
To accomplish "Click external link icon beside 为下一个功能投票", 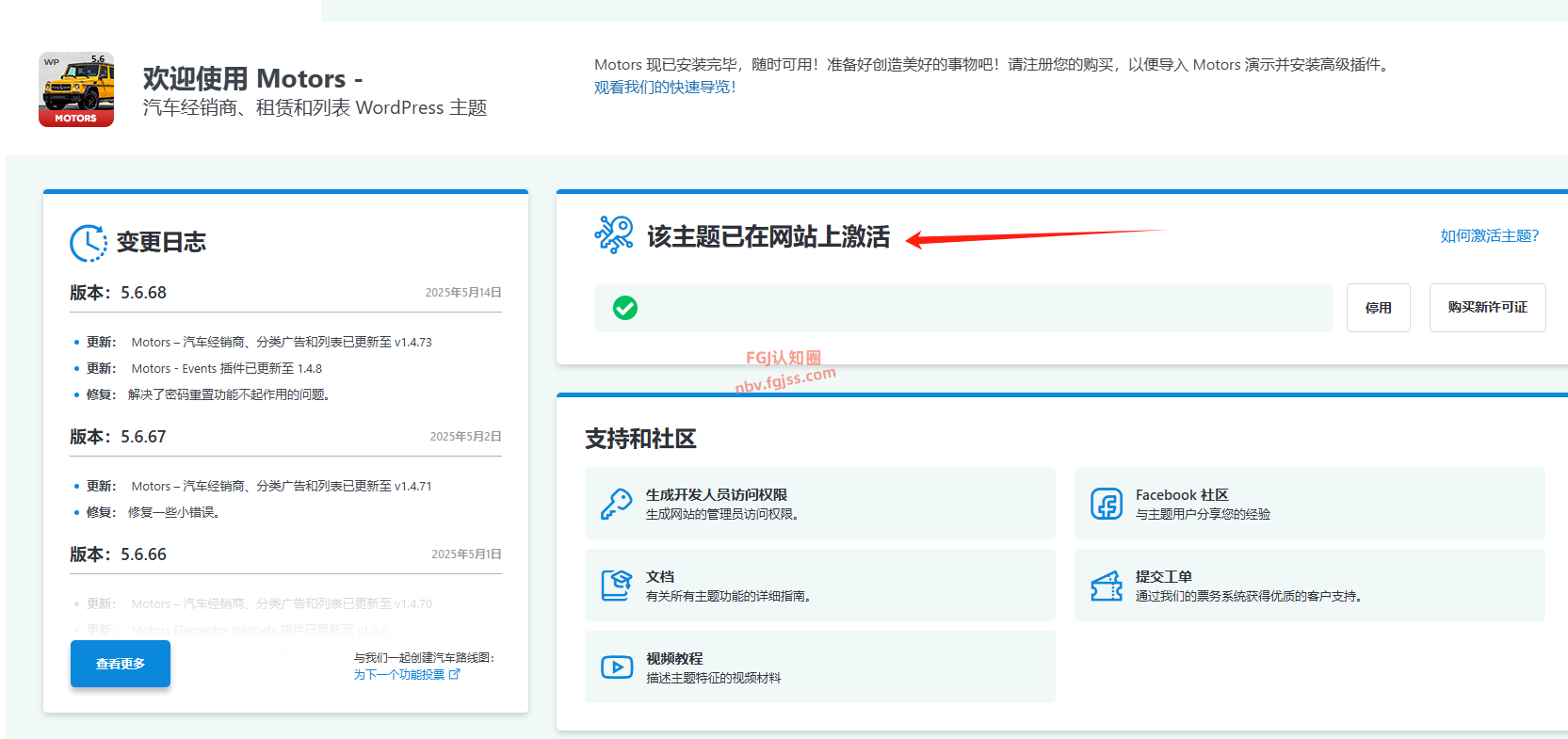I will click(455, 674).
